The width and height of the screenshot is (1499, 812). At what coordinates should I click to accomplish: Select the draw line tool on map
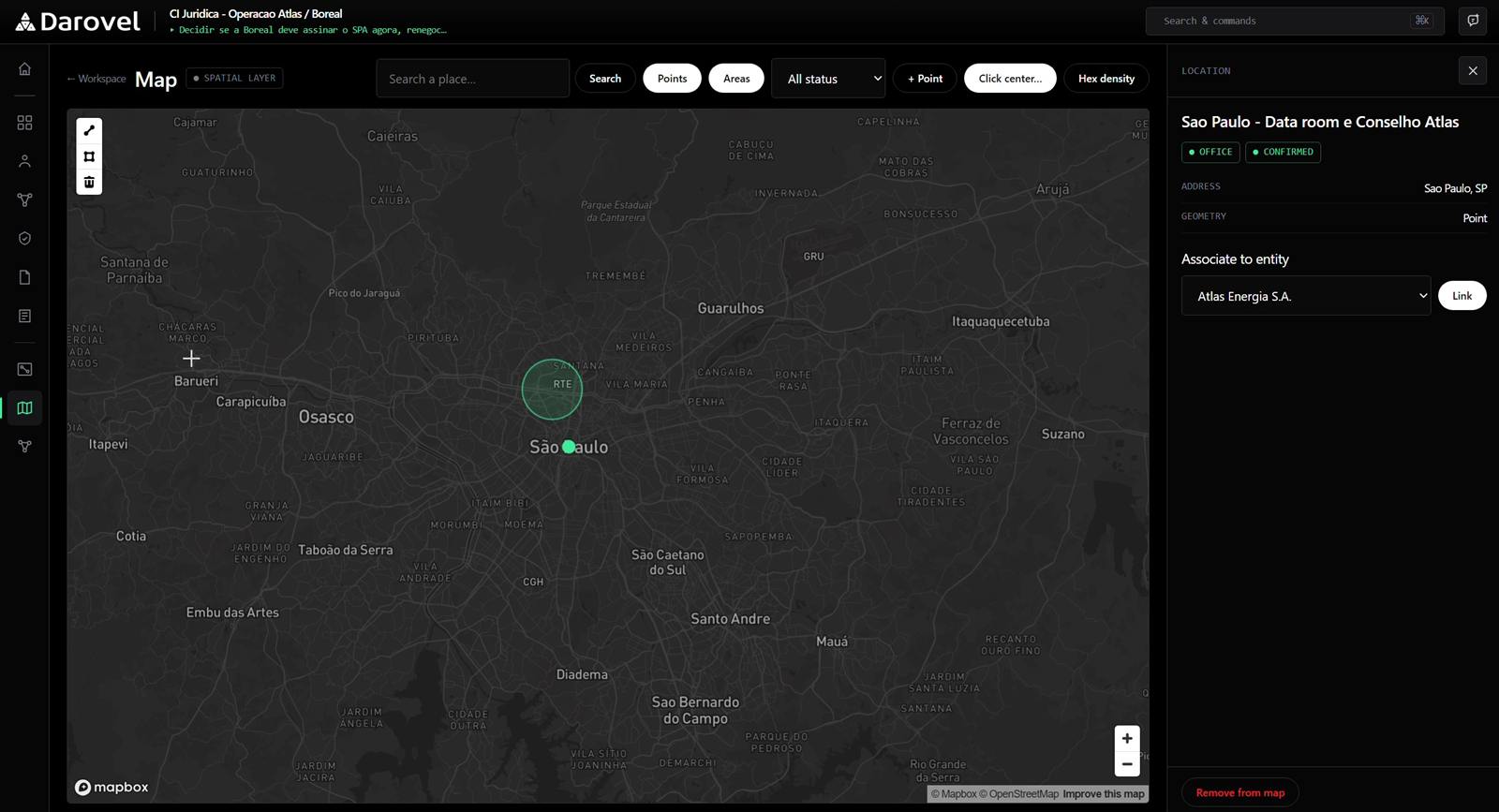coord(89,130)
